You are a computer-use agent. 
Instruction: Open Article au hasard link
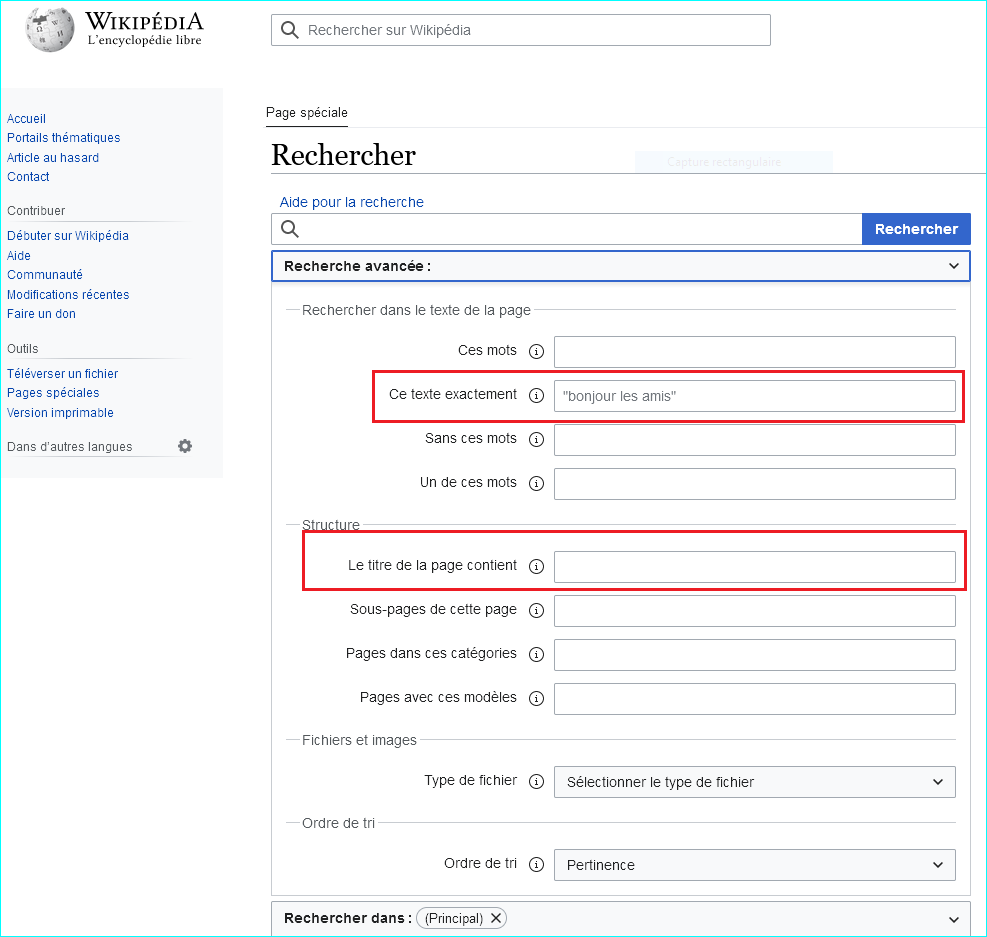[53, 158]
